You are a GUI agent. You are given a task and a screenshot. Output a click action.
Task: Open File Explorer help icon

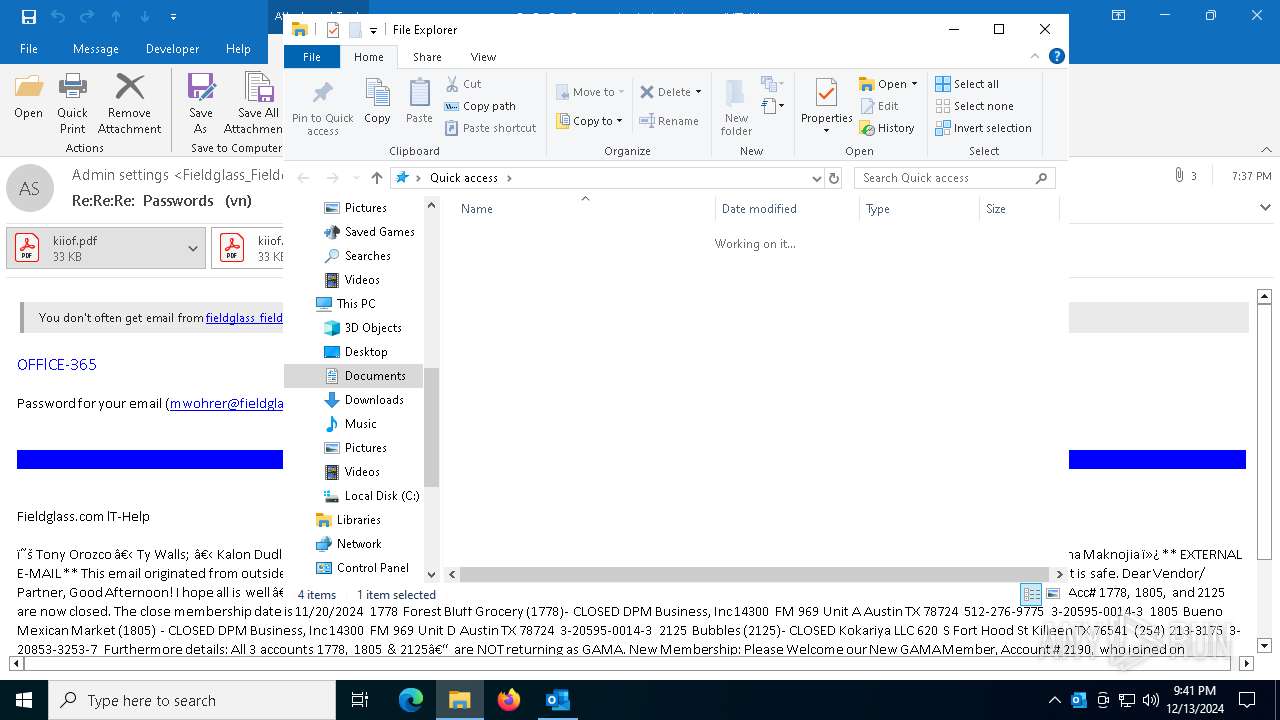1056,56
